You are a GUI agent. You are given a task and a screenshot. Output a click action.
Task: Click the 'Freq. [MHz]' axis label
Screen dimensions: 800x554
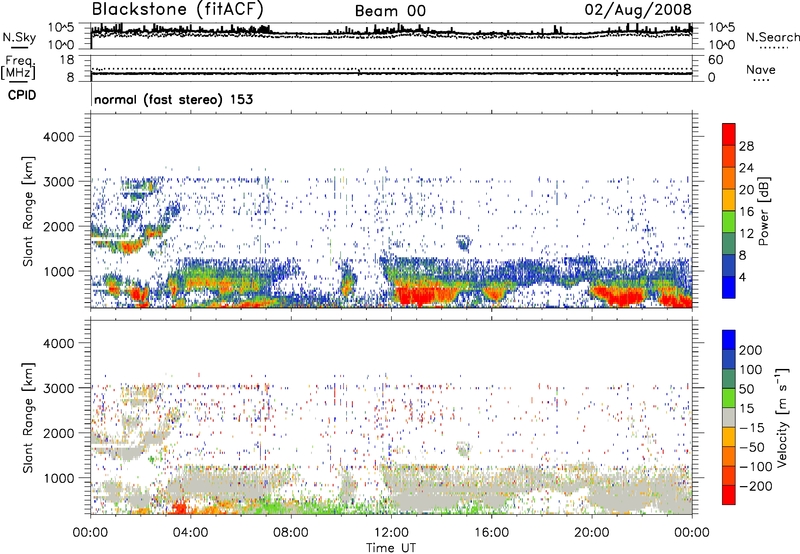tap(19, 68)
